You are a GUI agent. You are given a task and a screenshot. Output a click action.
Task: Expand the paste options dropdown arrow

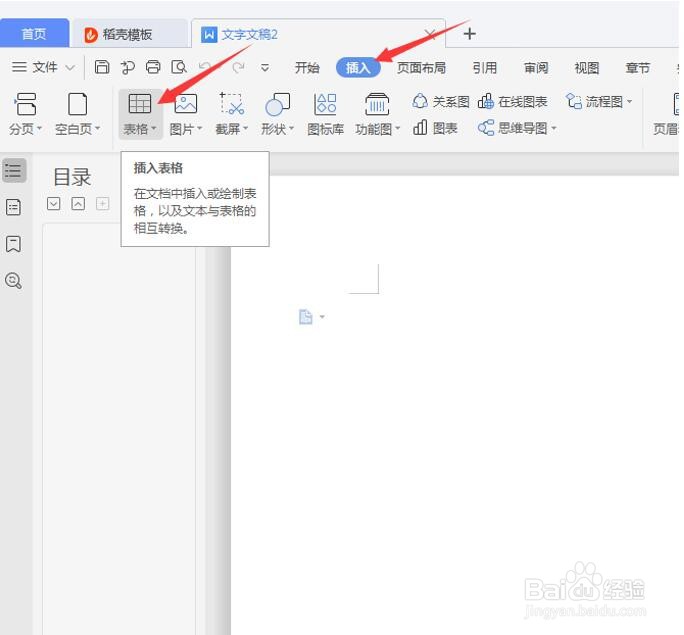tap(322, 317)
